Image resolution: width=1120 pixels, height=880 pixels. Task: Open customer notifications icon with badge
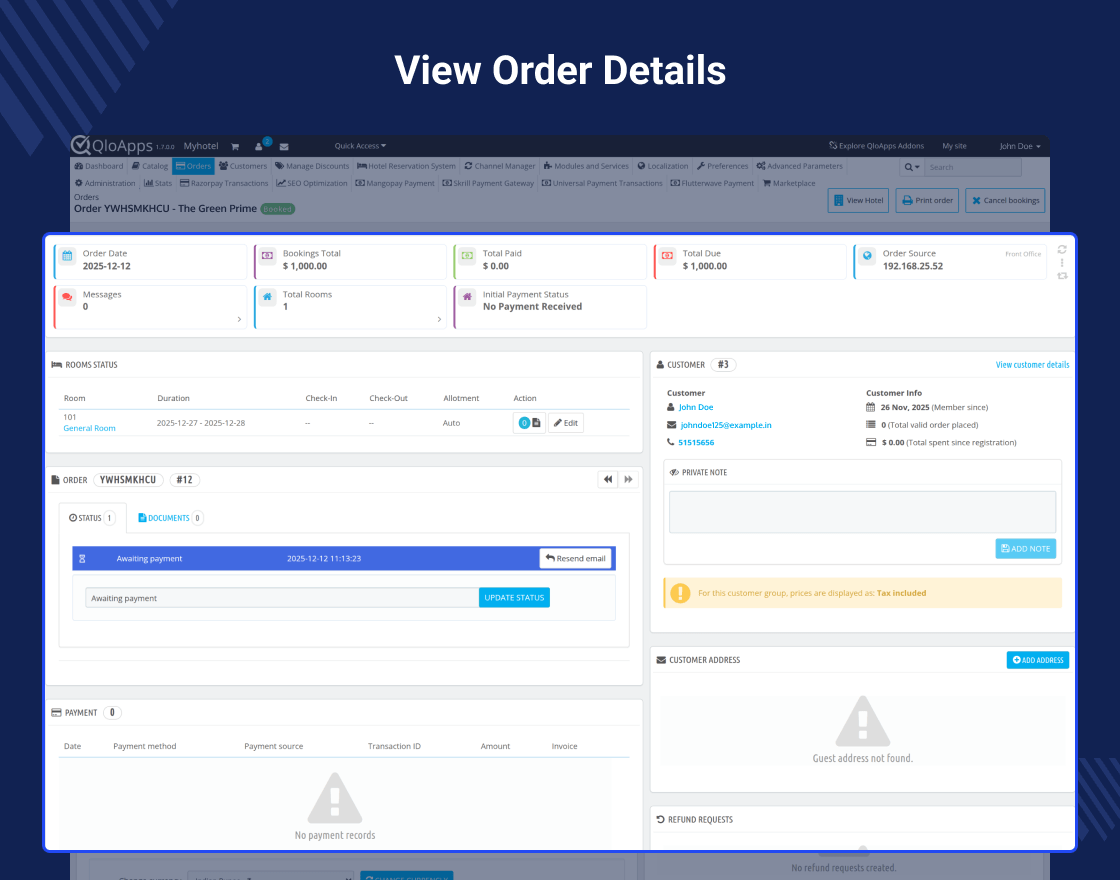pos(261,144)
